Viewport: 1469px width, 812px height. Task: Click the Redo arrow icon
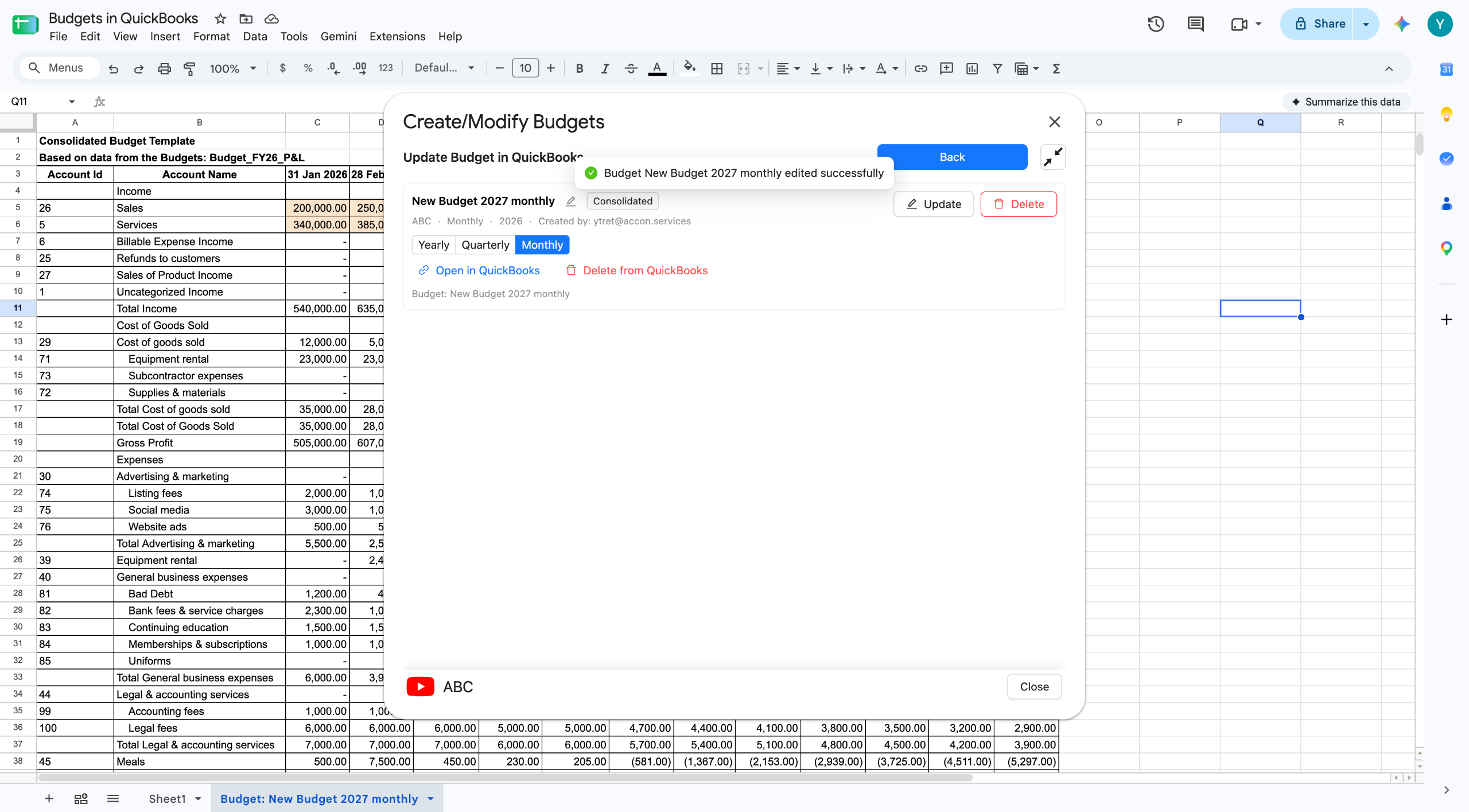coord(138,68)
